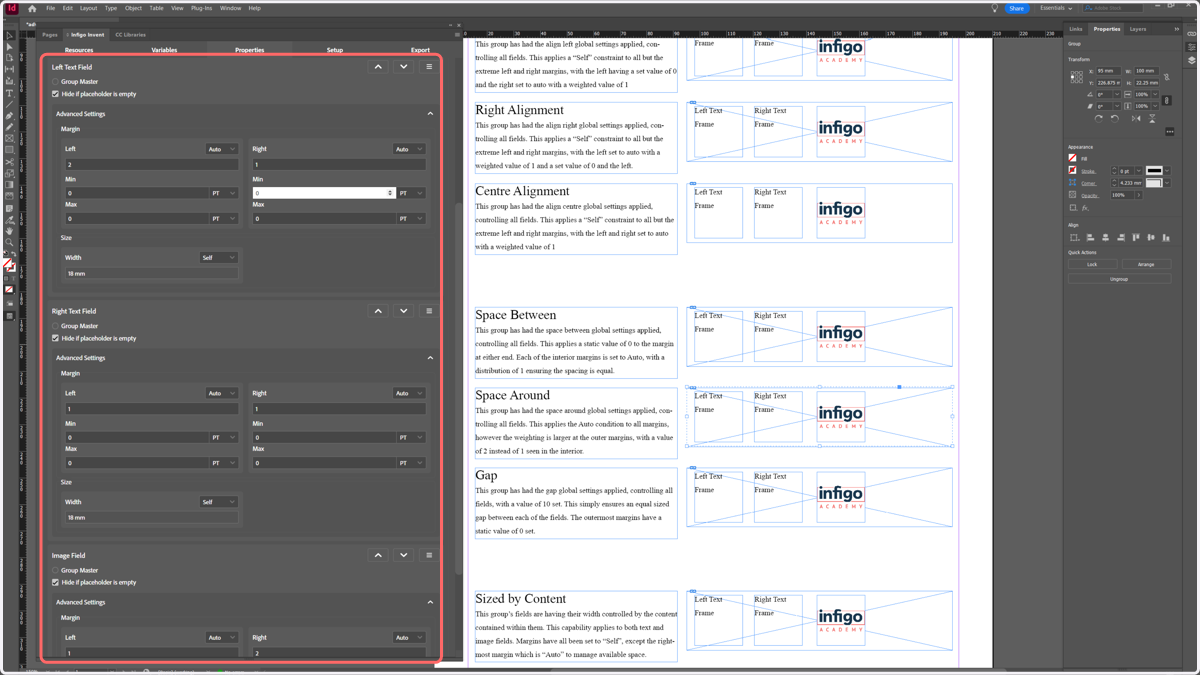Open the Object menu
The width and height of the screenshot is (1200, 675).
133,8
